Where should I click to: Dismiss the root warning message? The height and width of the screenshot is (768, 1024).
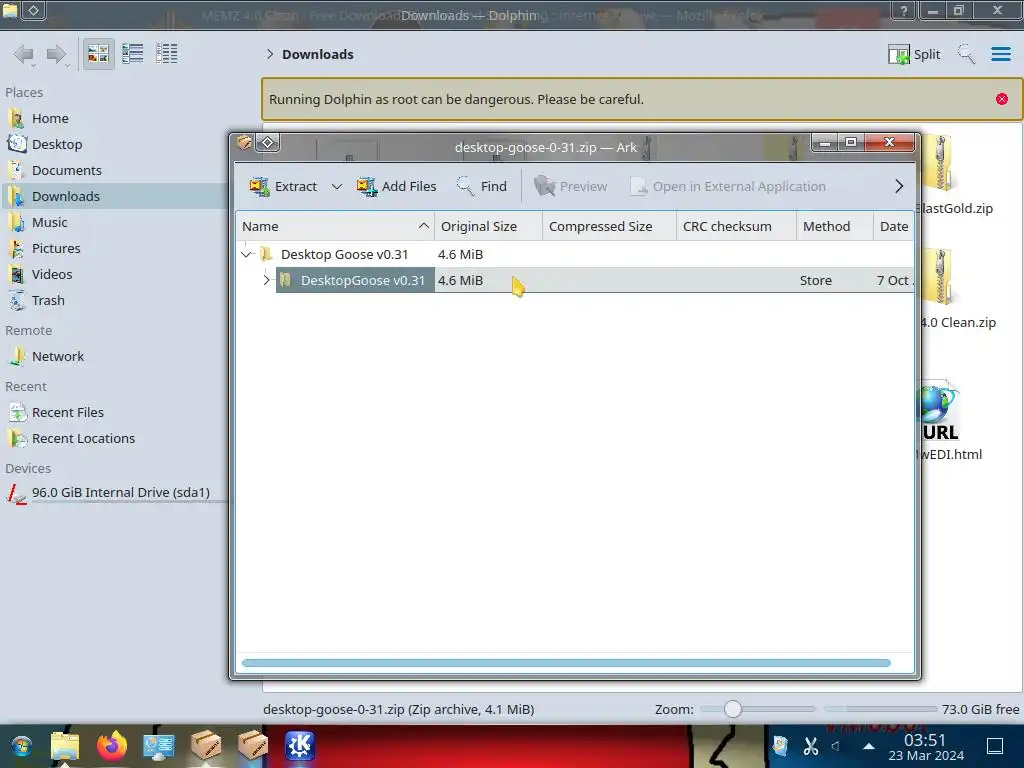pos(1002,99)
